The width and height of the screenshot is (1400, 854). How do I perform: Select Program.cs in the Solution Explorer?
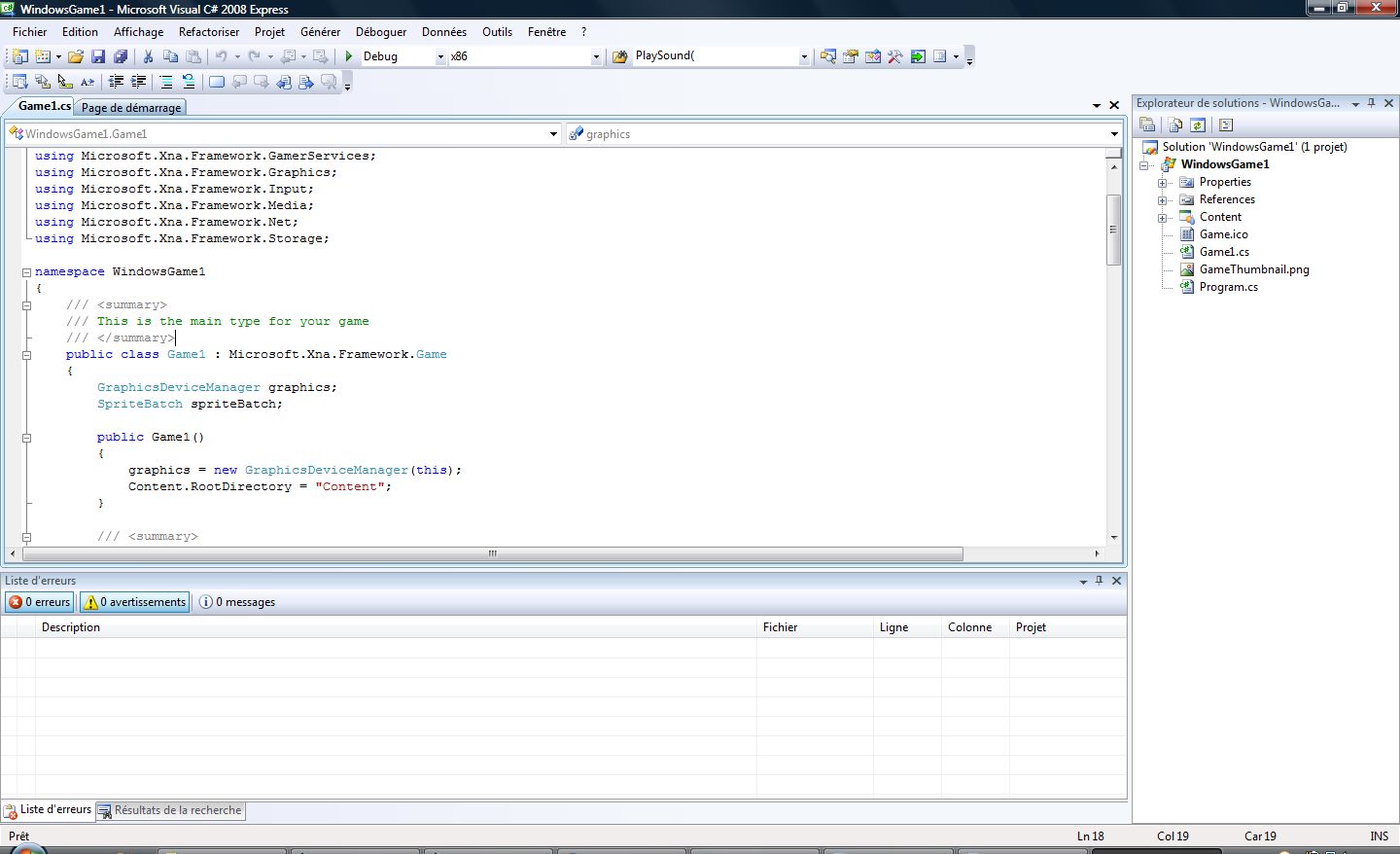[x=1228, y=287]
